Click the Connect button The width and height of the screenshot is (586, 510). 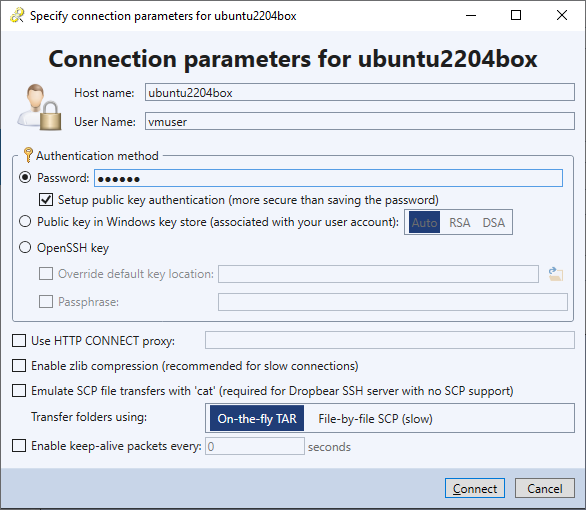pos(475,488)
